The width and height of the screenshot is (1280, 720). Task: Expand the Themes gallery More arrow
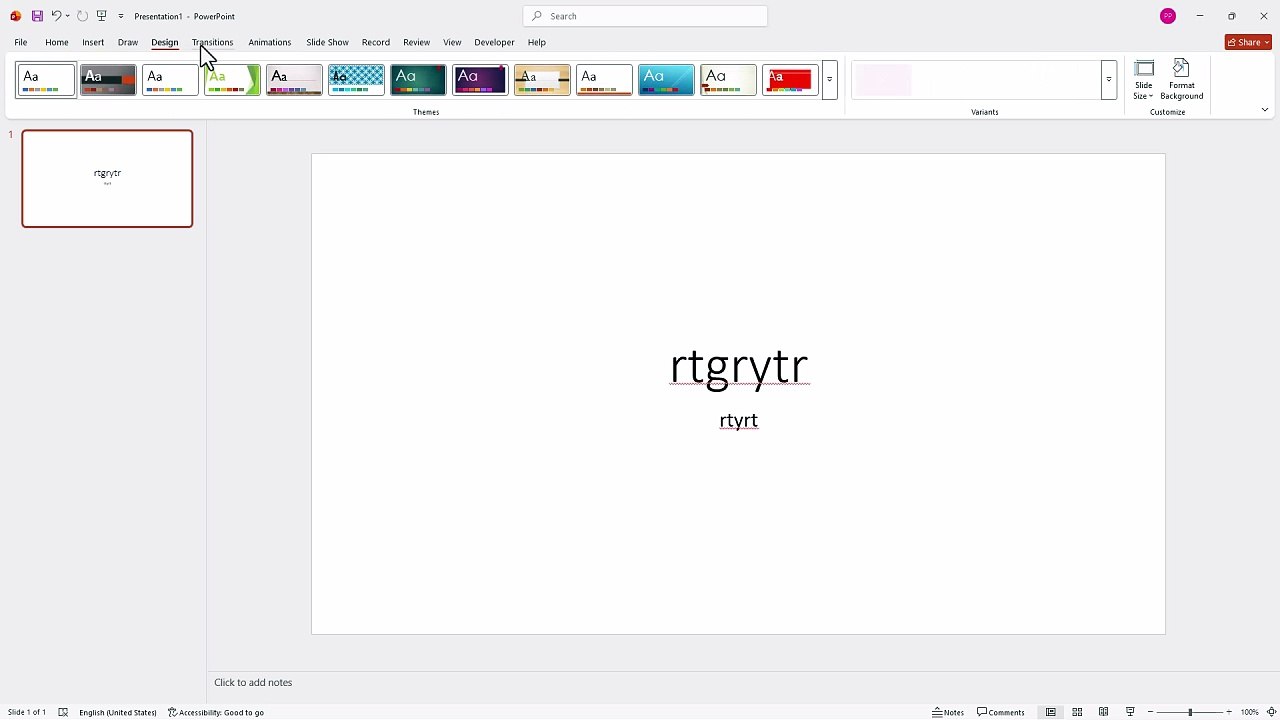coord(829,80)
